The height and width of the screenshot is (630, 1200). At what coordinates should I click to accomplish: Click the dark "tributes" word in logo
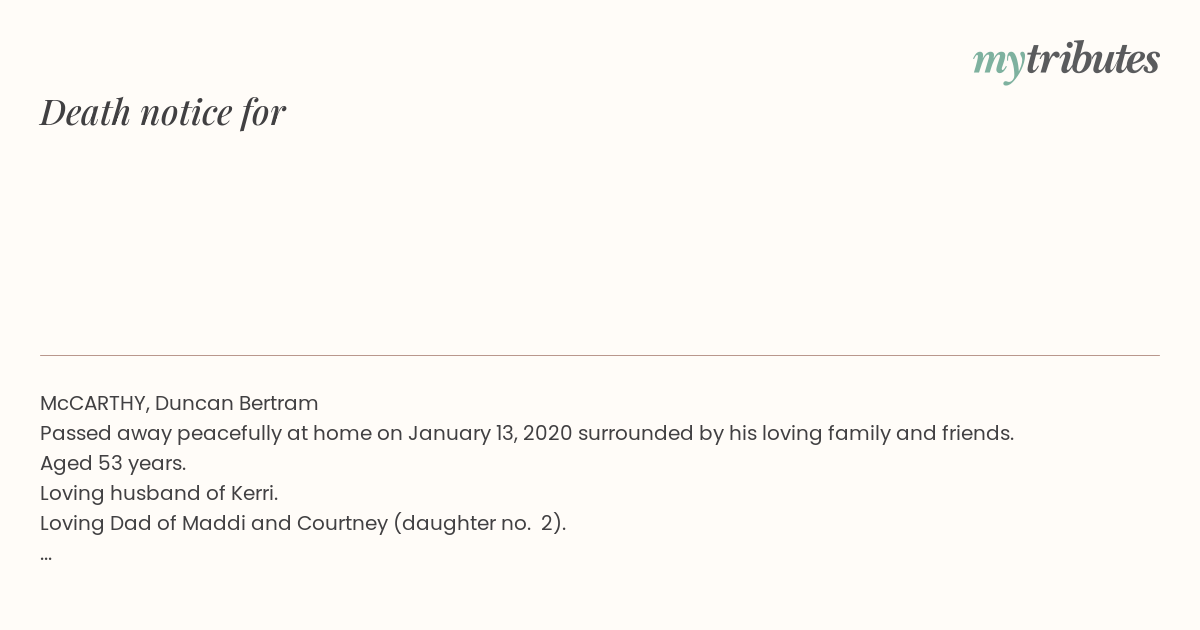(x=1092, y=59)
